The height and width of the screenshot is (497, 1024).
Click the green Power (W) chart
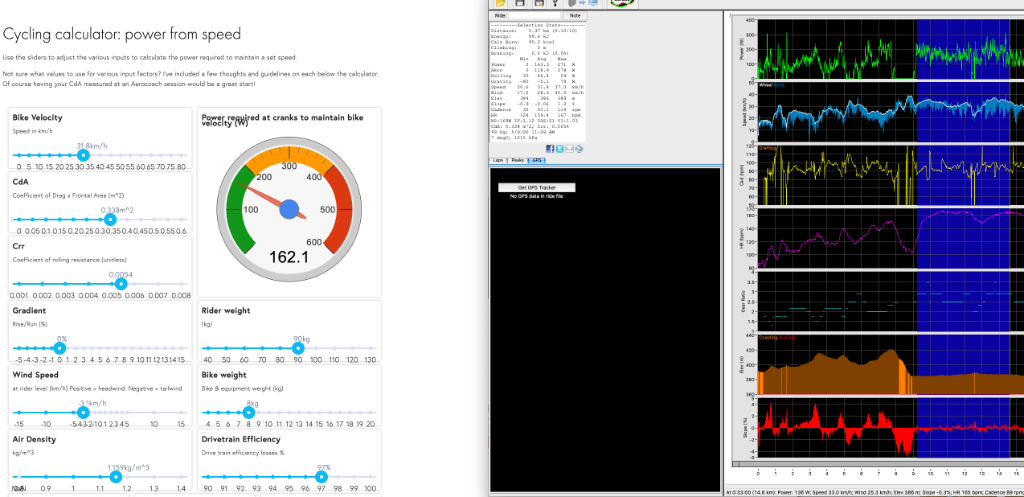(889, 49)
